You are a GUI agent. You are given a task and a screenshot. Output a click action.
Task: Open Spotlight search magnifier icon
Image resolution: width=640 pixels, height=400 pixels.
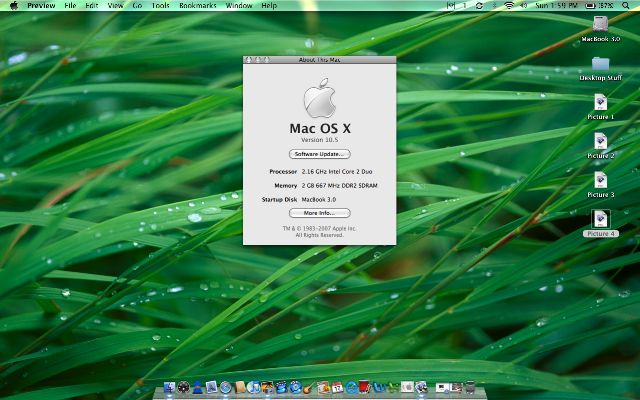pos(625,6)
